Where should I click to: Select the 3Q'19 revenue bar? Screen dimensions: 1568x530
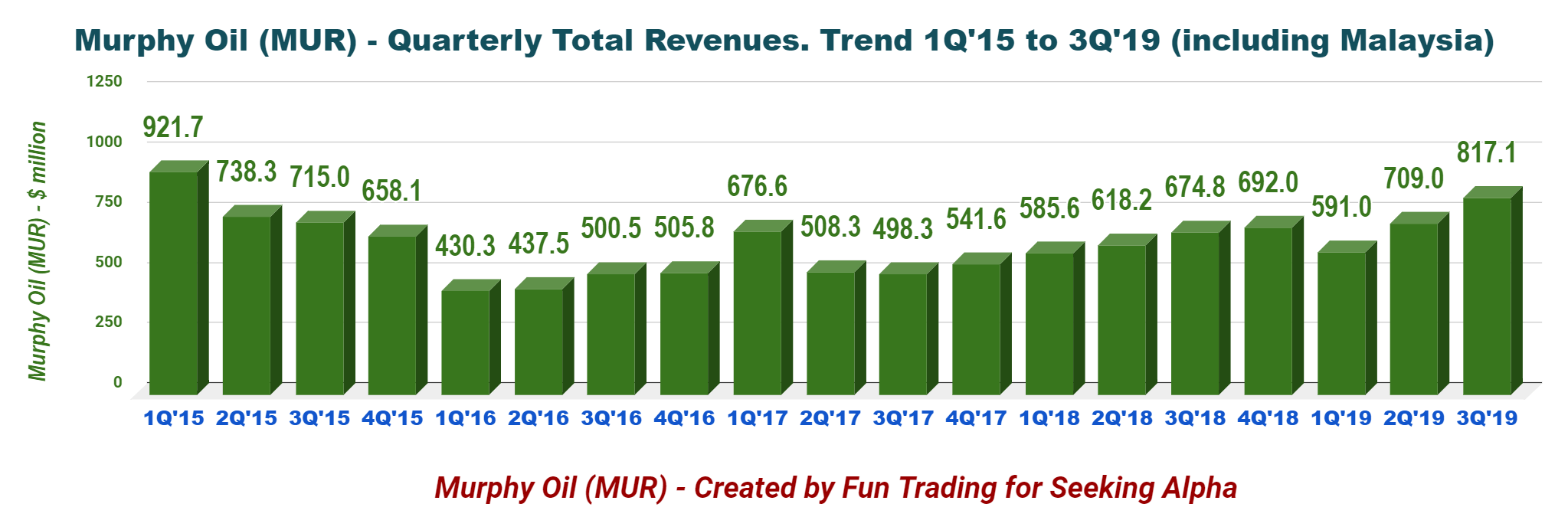[1487, 295]
